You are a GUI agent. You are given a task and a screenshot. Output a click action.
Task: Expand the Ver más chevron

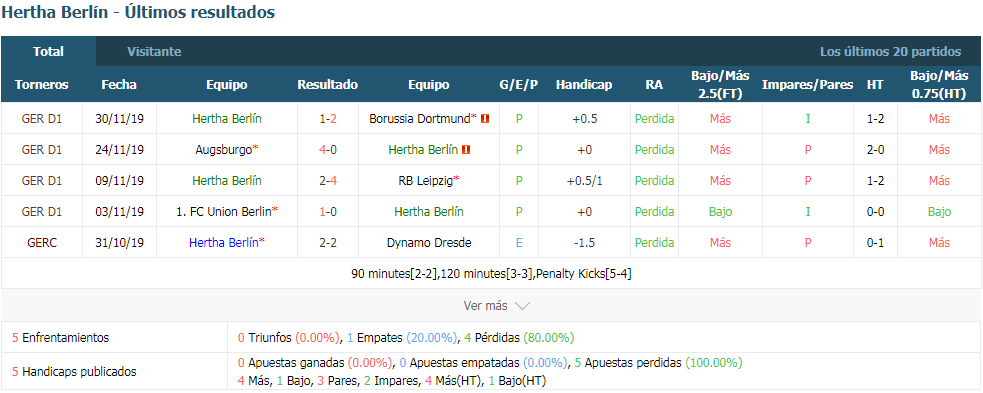522,306
